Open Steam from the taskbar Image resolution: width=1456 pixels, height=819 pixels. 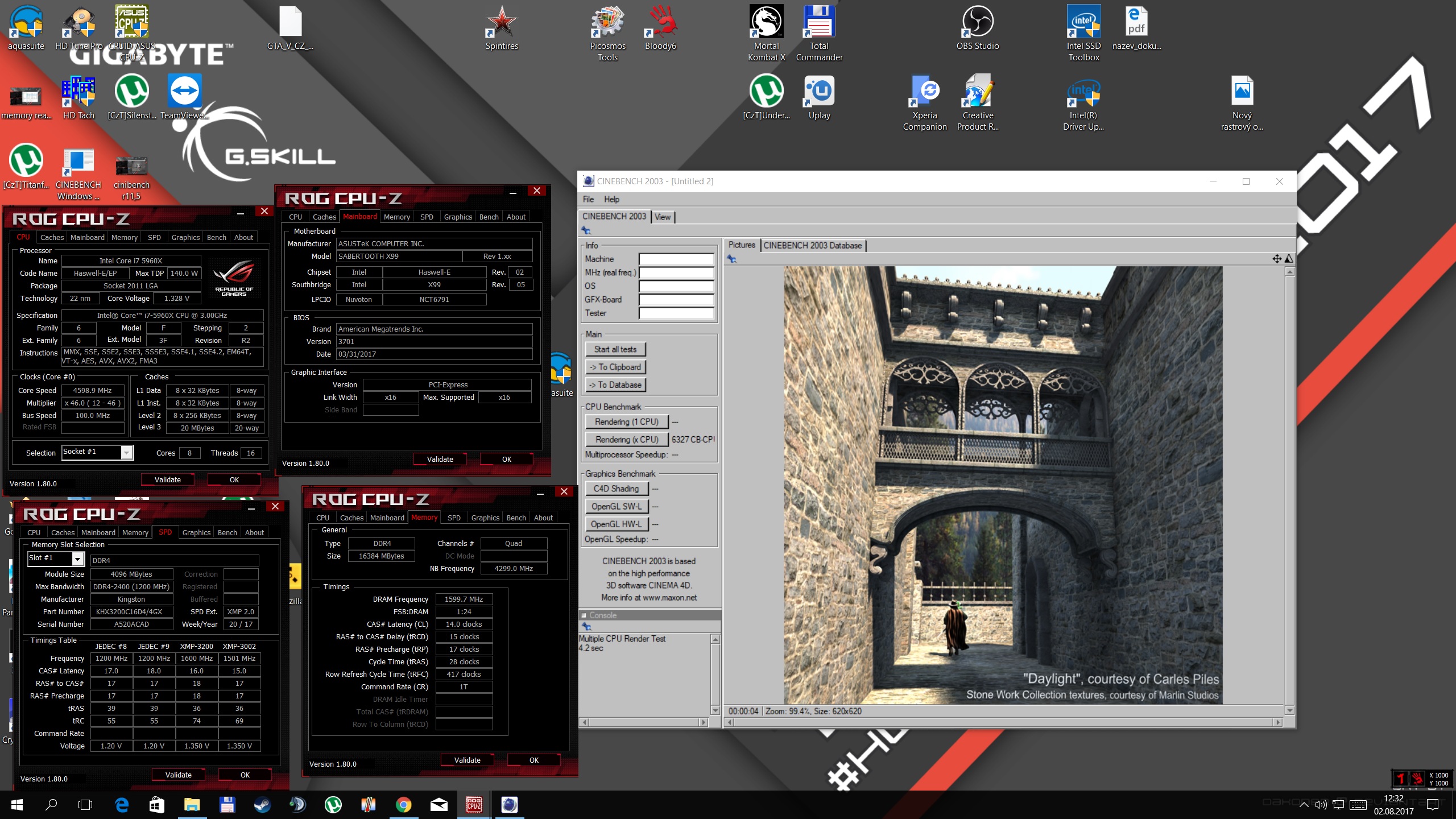coord(262,805)
